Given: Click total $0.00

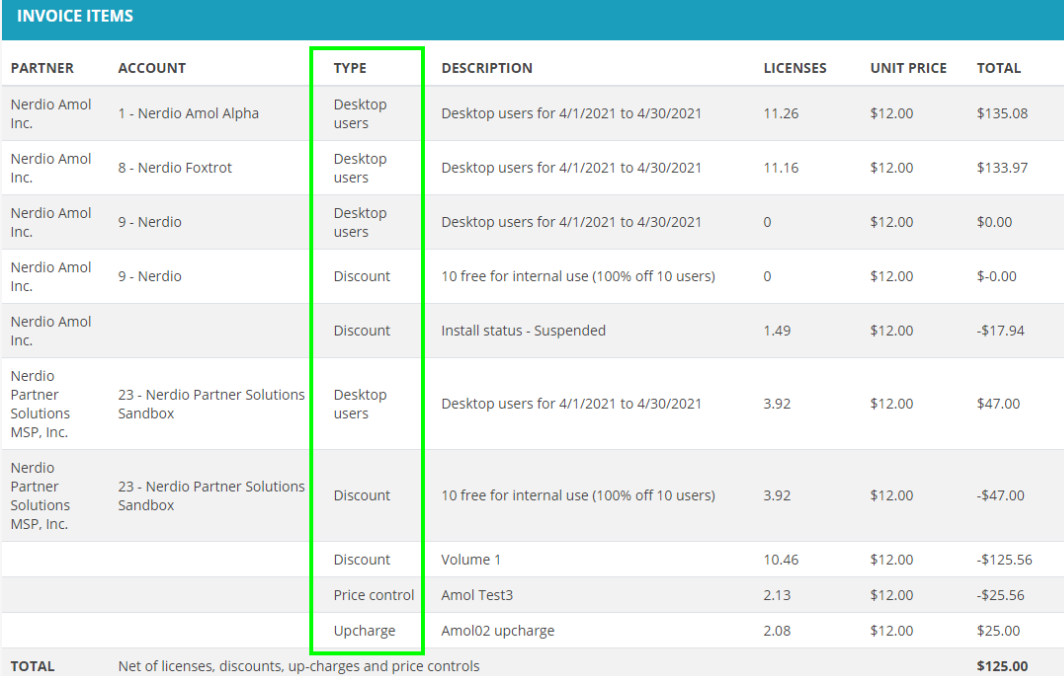Looking at the screenshot, I should pyautogui.click(x=994, y=222).
